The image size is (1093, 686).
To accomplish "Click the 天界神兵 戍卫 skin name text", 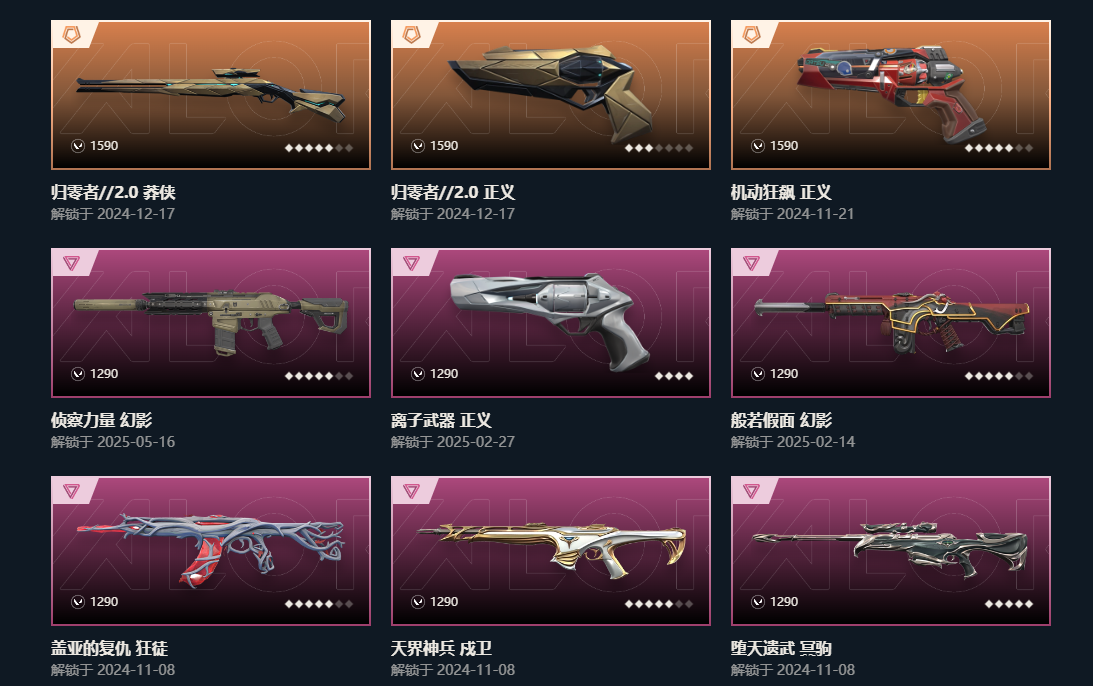I will coord(441,648).
